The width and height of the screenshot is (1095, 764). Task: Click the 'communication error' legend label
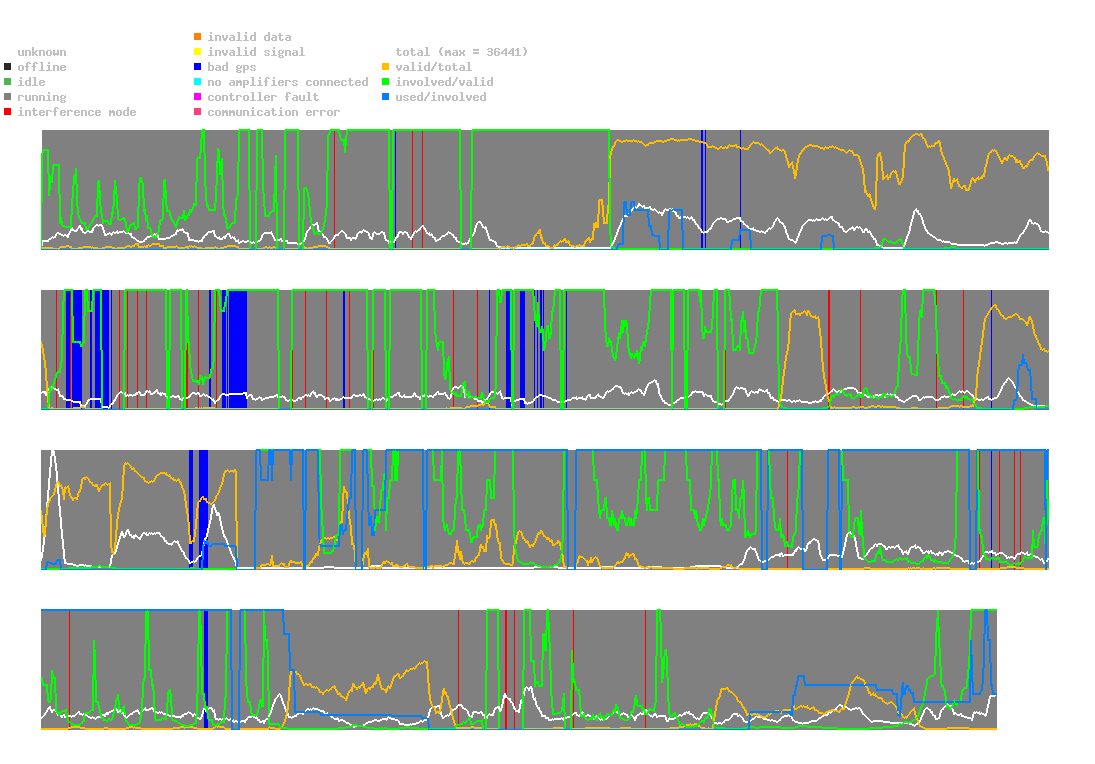point(274,112)
